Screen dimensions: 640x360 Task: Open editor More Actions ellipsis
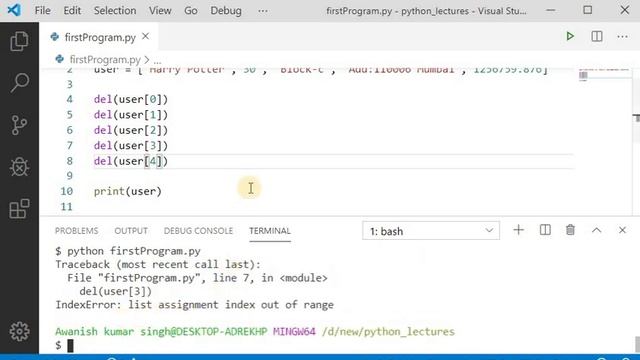point(622,37)
